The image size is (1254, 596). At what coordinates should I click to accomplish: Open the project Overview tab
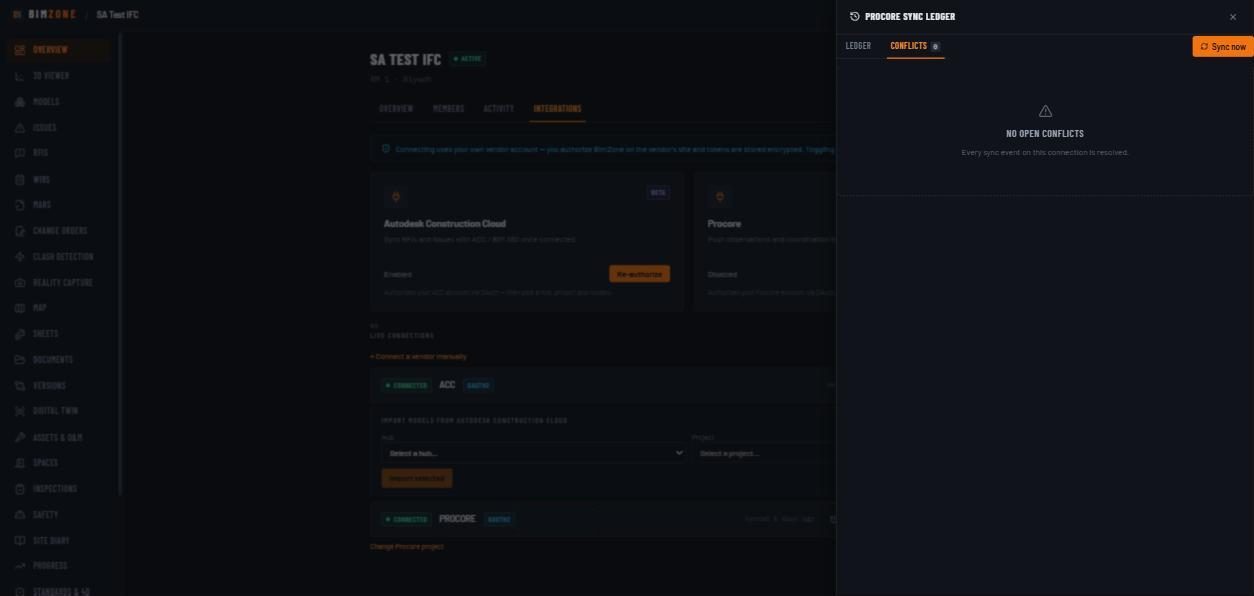396,109
